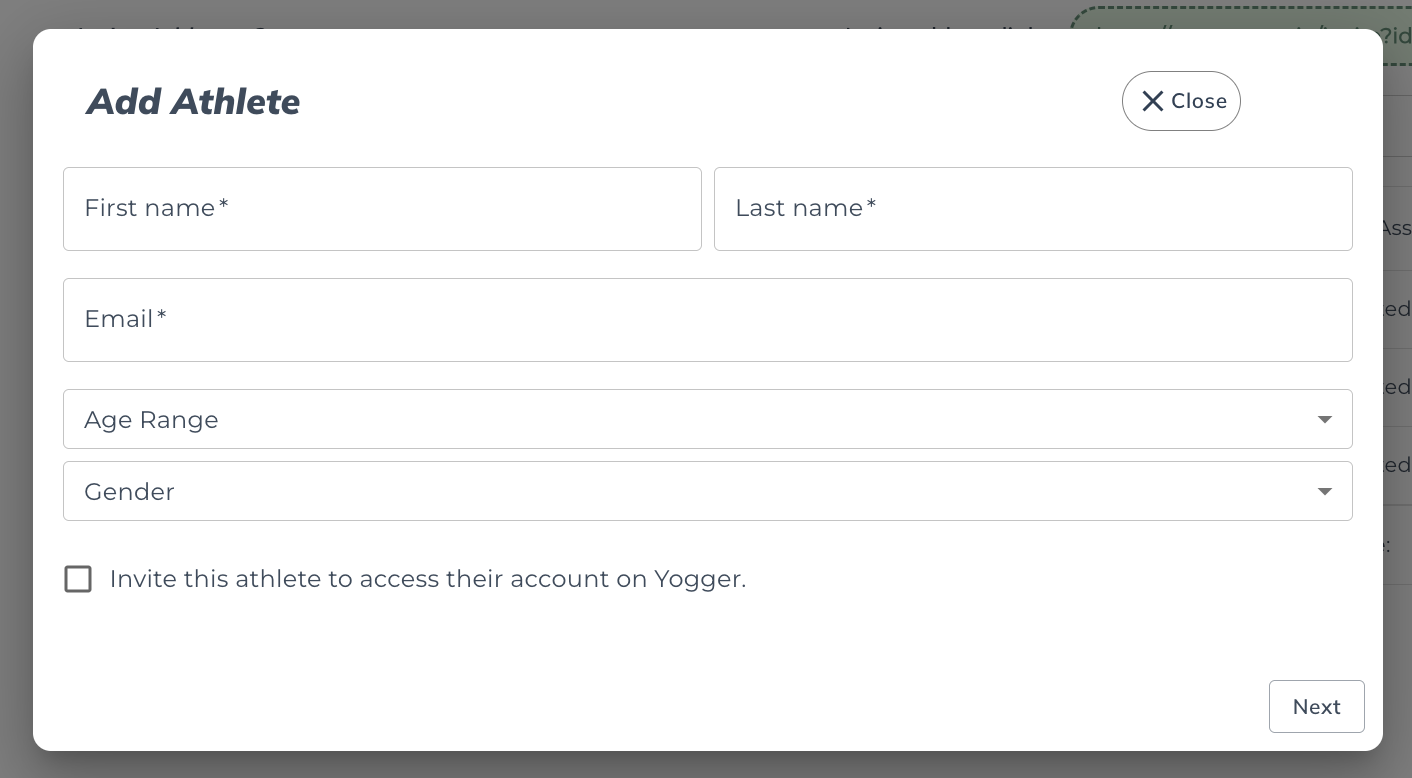1412x778 pixels.
Task: Click the word 'Yogger' in invite text
Action: pyautogui.click(x=698, y=579)
